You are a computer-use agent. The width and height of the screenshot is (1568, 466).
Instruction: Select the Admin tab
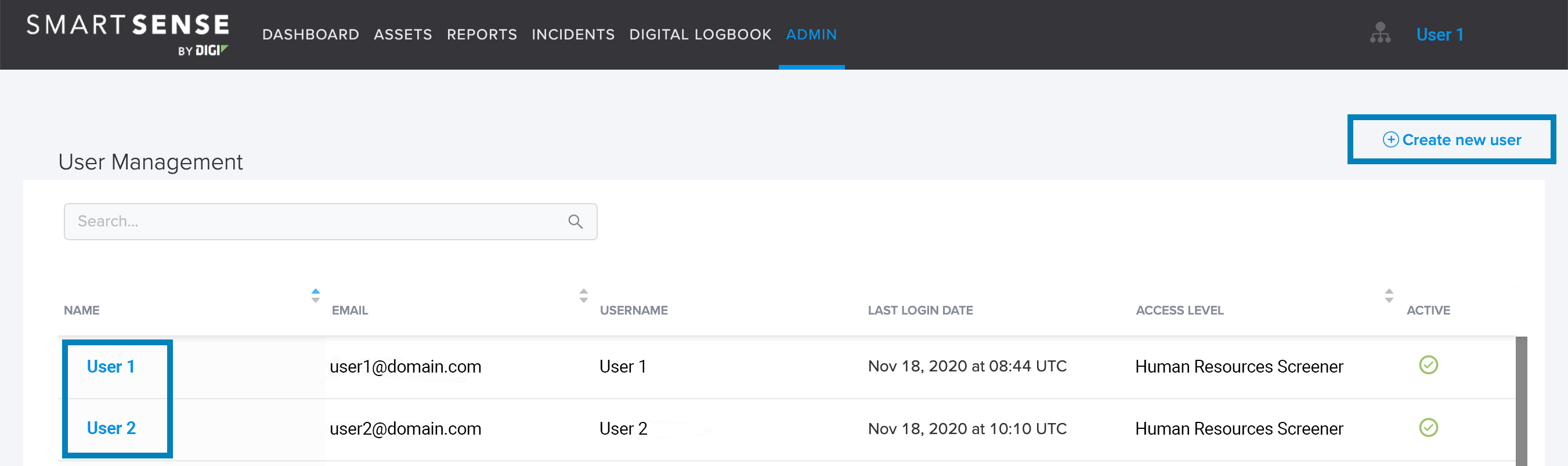(x=811, y=35)
